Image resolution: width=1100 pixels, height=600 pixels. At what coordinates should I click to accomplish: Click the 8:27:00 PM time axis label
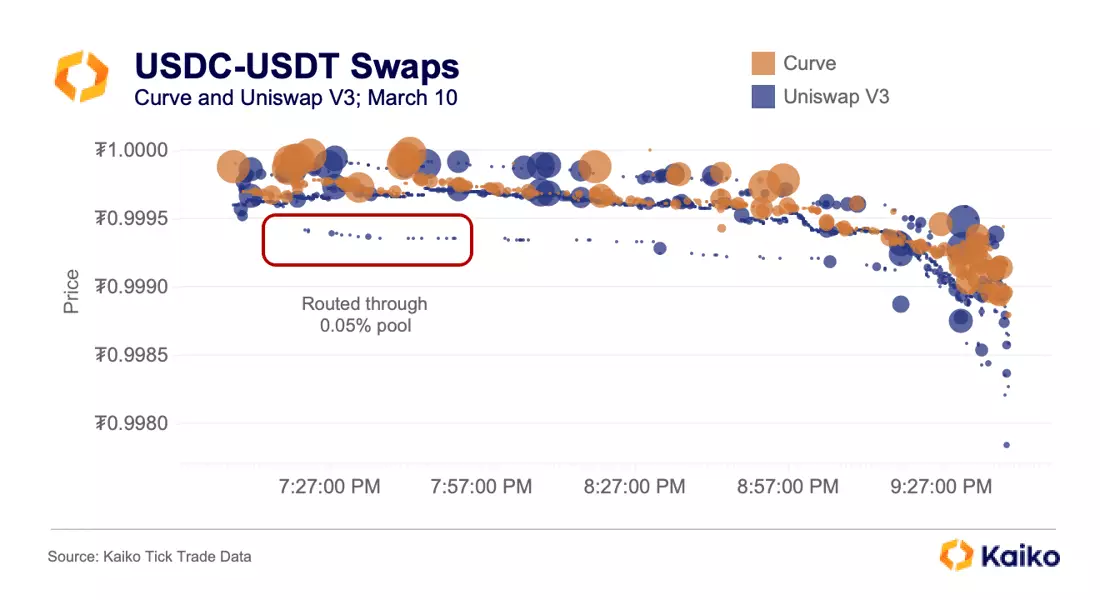coord(634,486)
